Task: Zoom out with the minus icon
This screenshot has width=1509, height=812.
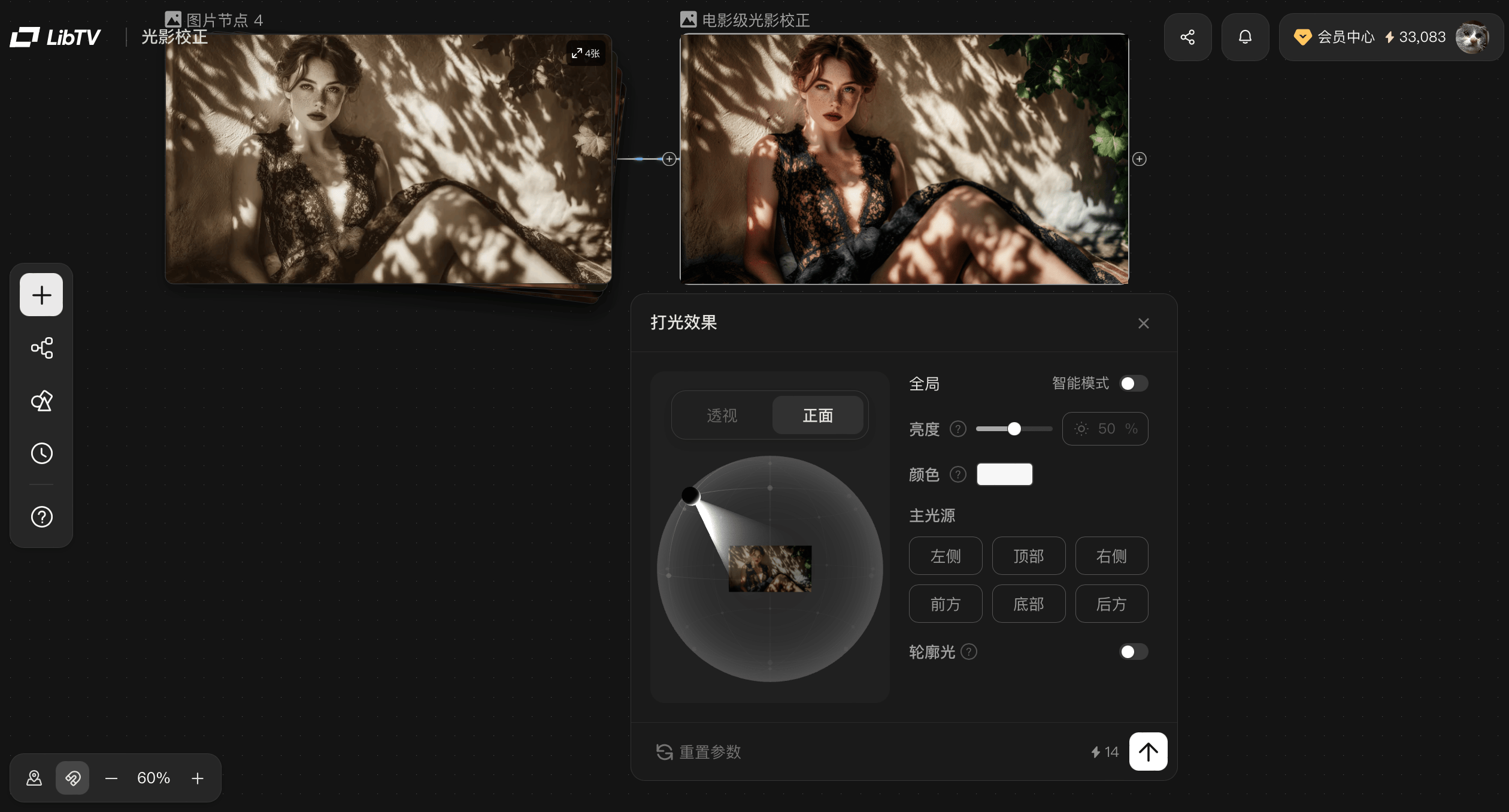Action: tap(111, 778)
